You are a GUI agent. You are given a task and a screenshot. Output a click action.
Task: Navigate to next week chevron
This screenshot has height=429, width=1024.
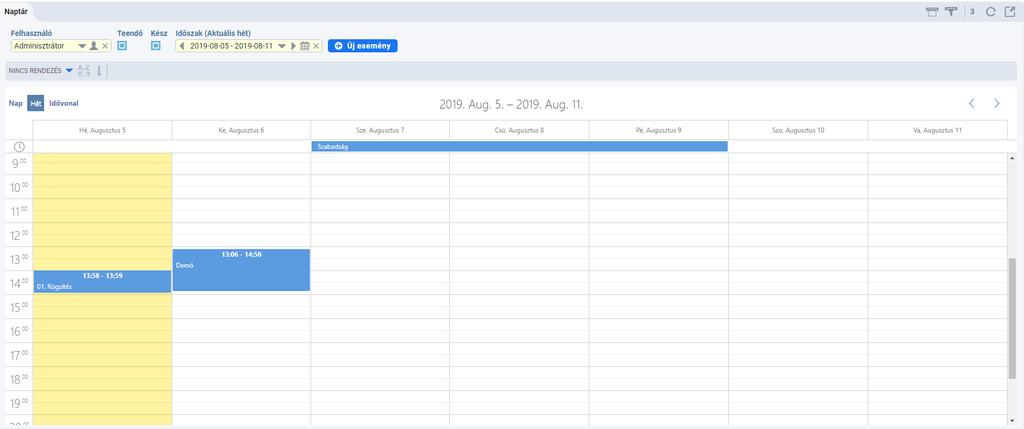click(x=997, y=103)
